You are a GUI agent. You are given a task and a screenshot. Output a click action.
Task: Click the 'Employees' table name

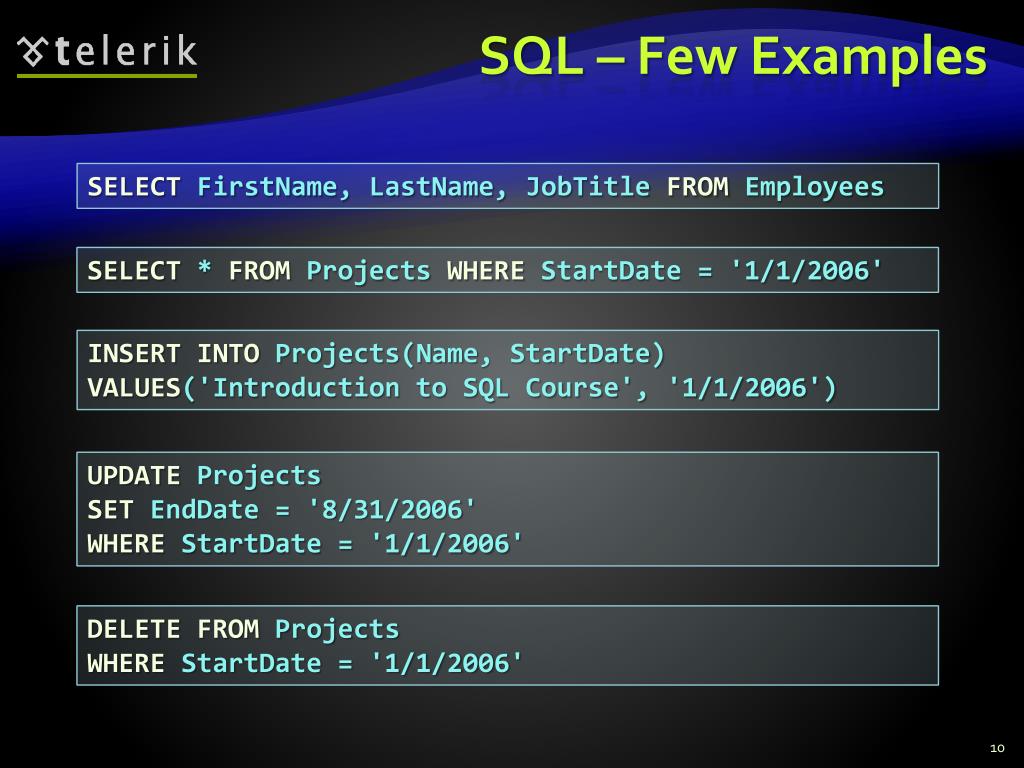[814, 187]
